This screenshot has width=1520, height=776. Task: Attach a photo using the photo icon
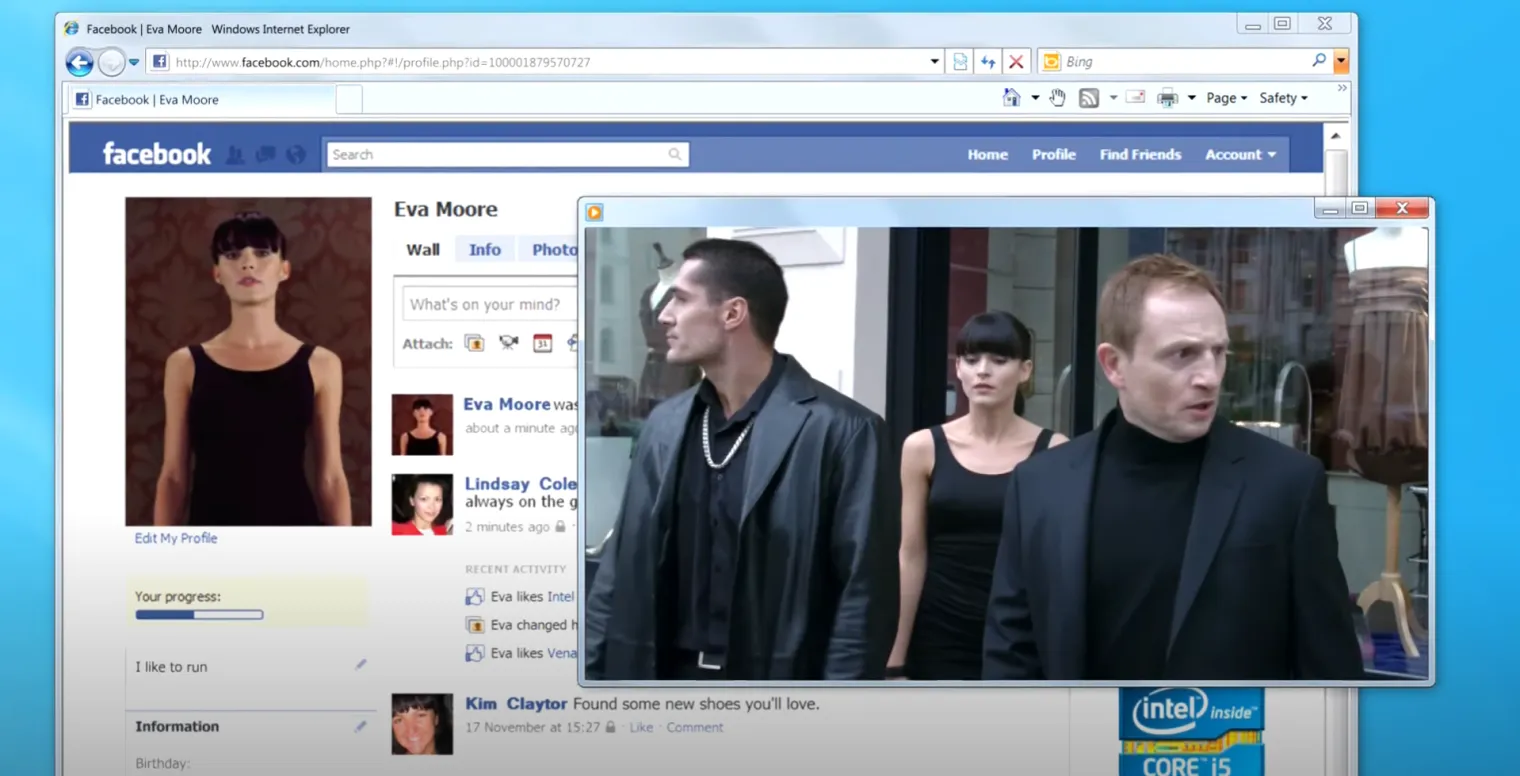pyautogui.click(x=474, y=343)
